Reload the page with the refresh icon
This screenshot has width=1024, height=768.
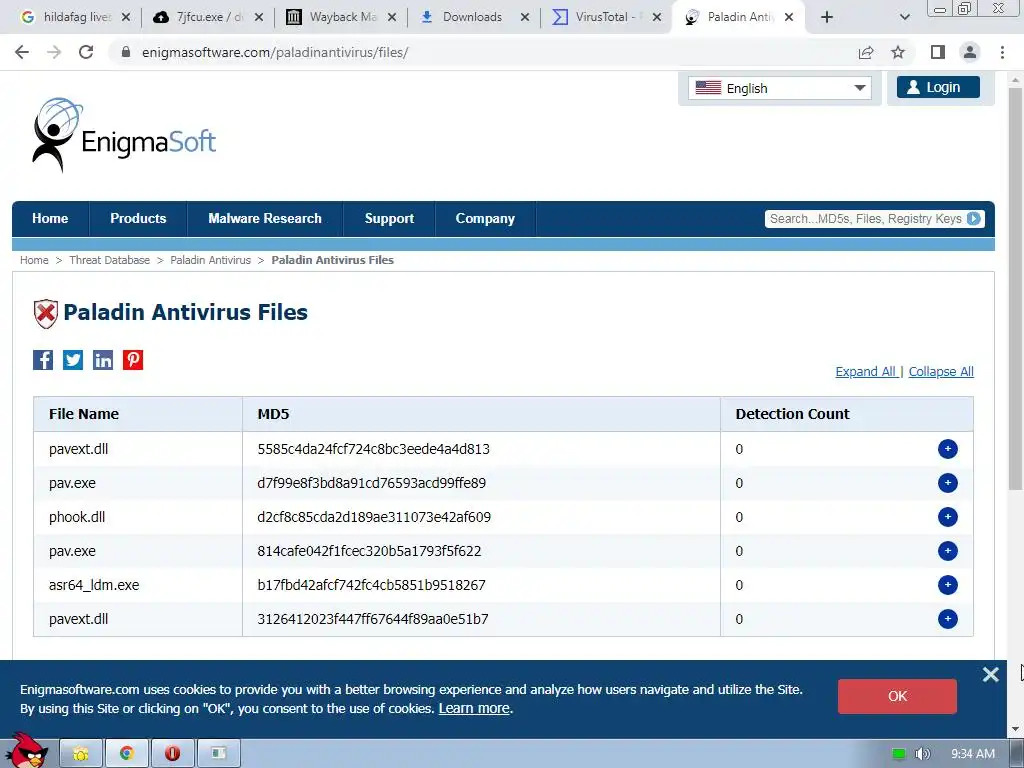[x=86, y=52]
